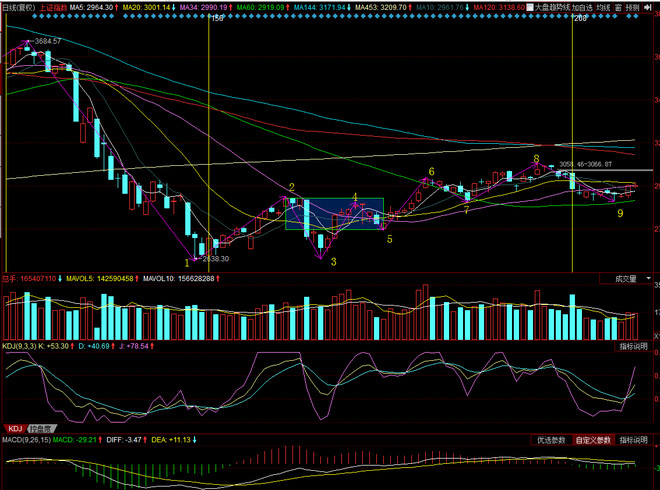This screenshot has height=490, width=660.
Task: Click the D: +40.69 value
Action: click(96, 346)
